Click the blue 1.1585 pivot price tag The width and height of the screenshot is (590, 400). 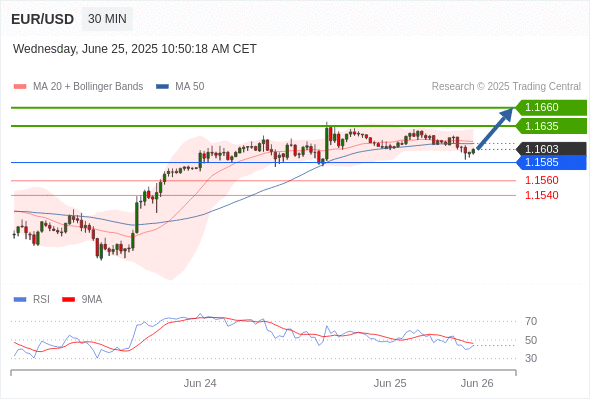(551, 163)
